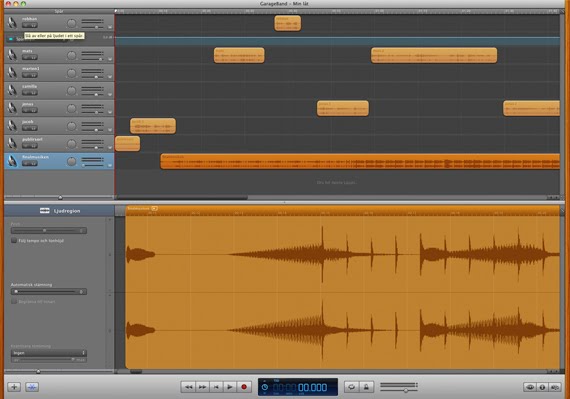Click the jonas track instrument icon
Image resolution: width=570 pixels, height=399 pixels.
[12, 108]
